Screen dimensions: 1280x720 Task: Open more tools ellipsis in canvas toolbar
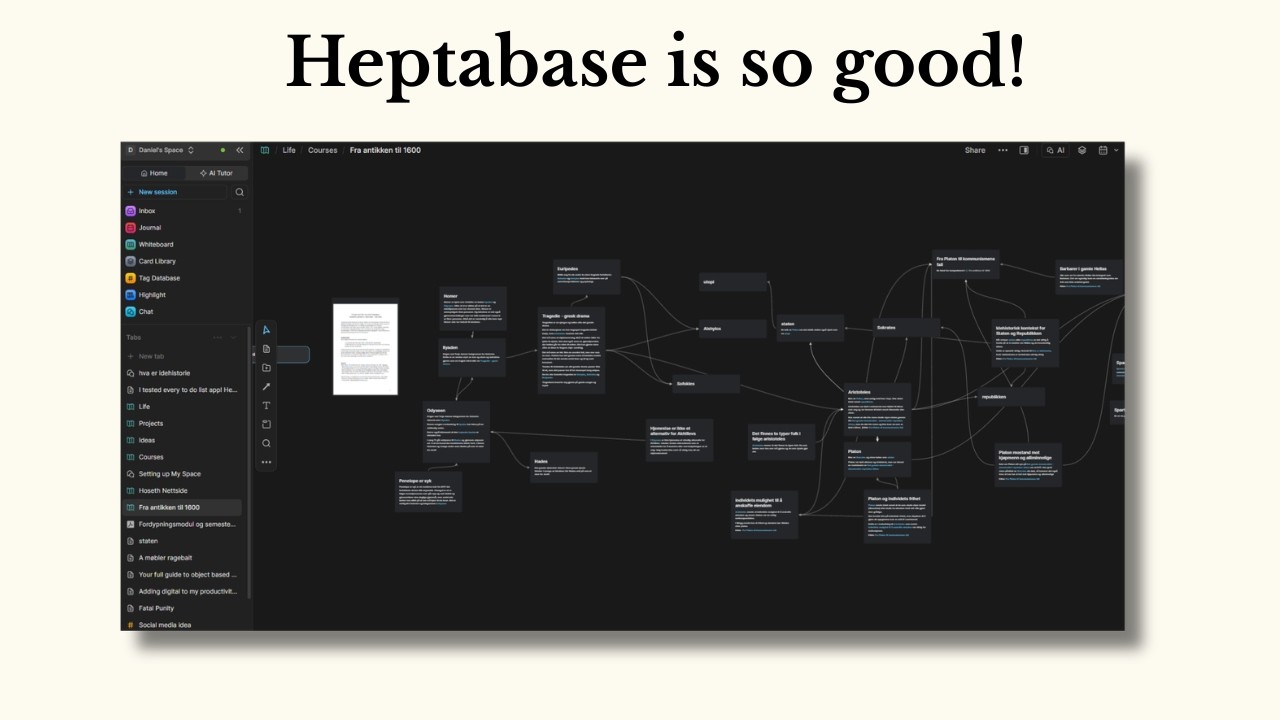pos(266,462)
